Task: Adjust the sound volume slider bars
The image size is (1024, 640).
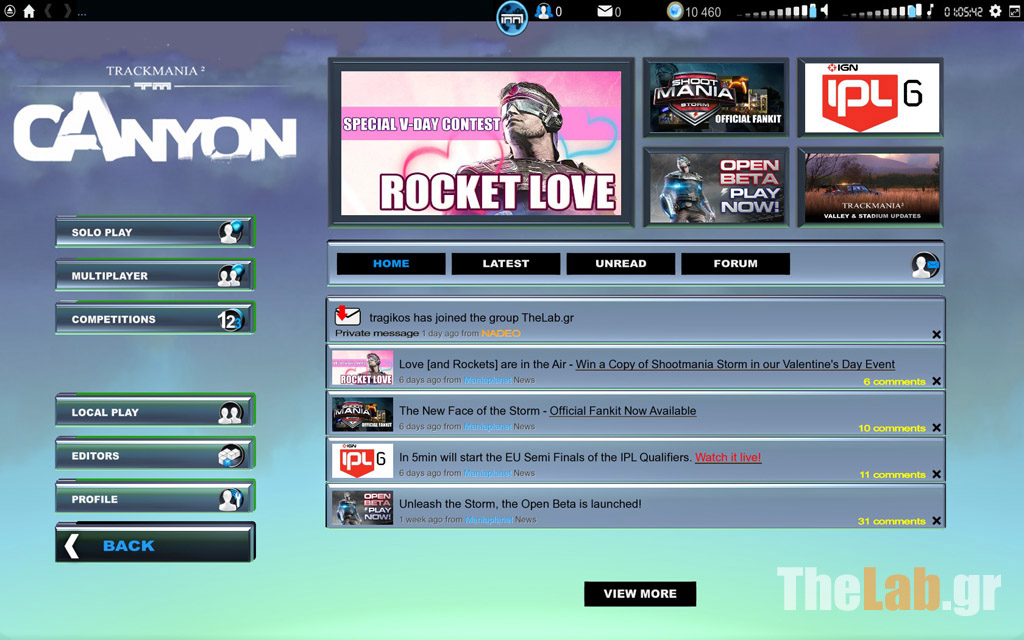Action: pos(777,12)
